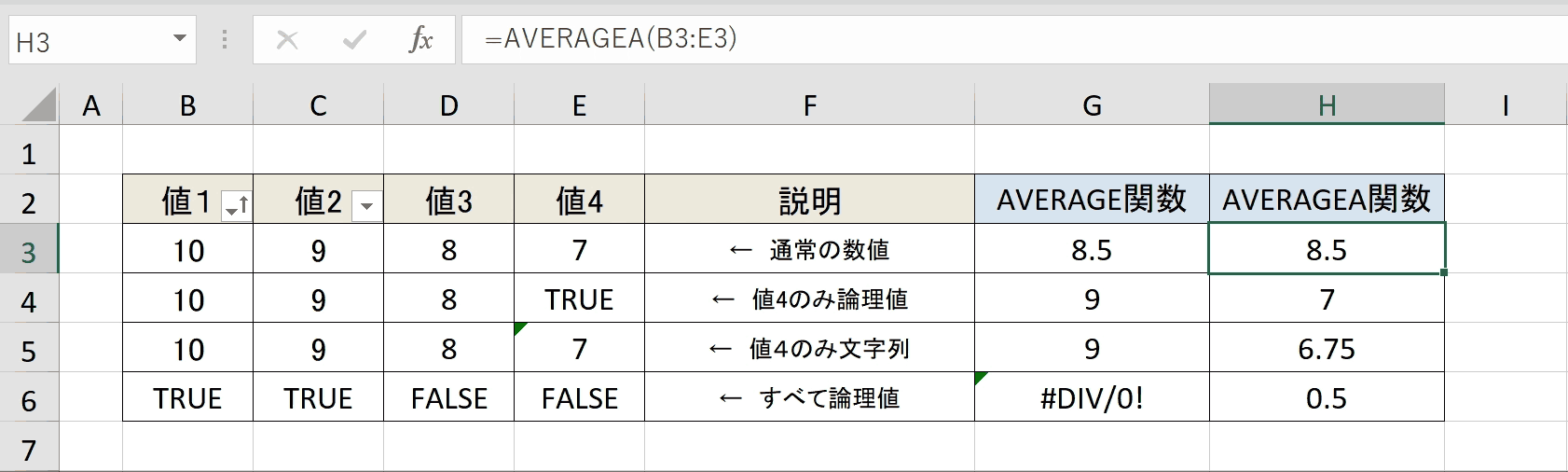
Task: Cancel the formula entry with X icon
Action: 287,39
